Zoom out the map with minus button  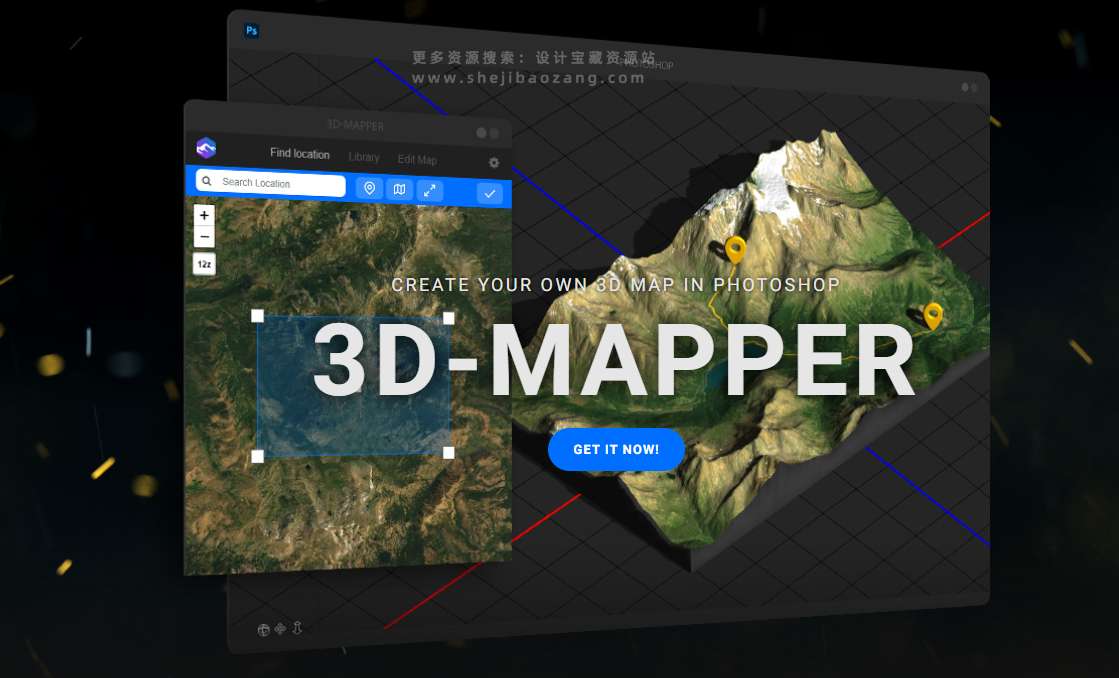[204, 236]
